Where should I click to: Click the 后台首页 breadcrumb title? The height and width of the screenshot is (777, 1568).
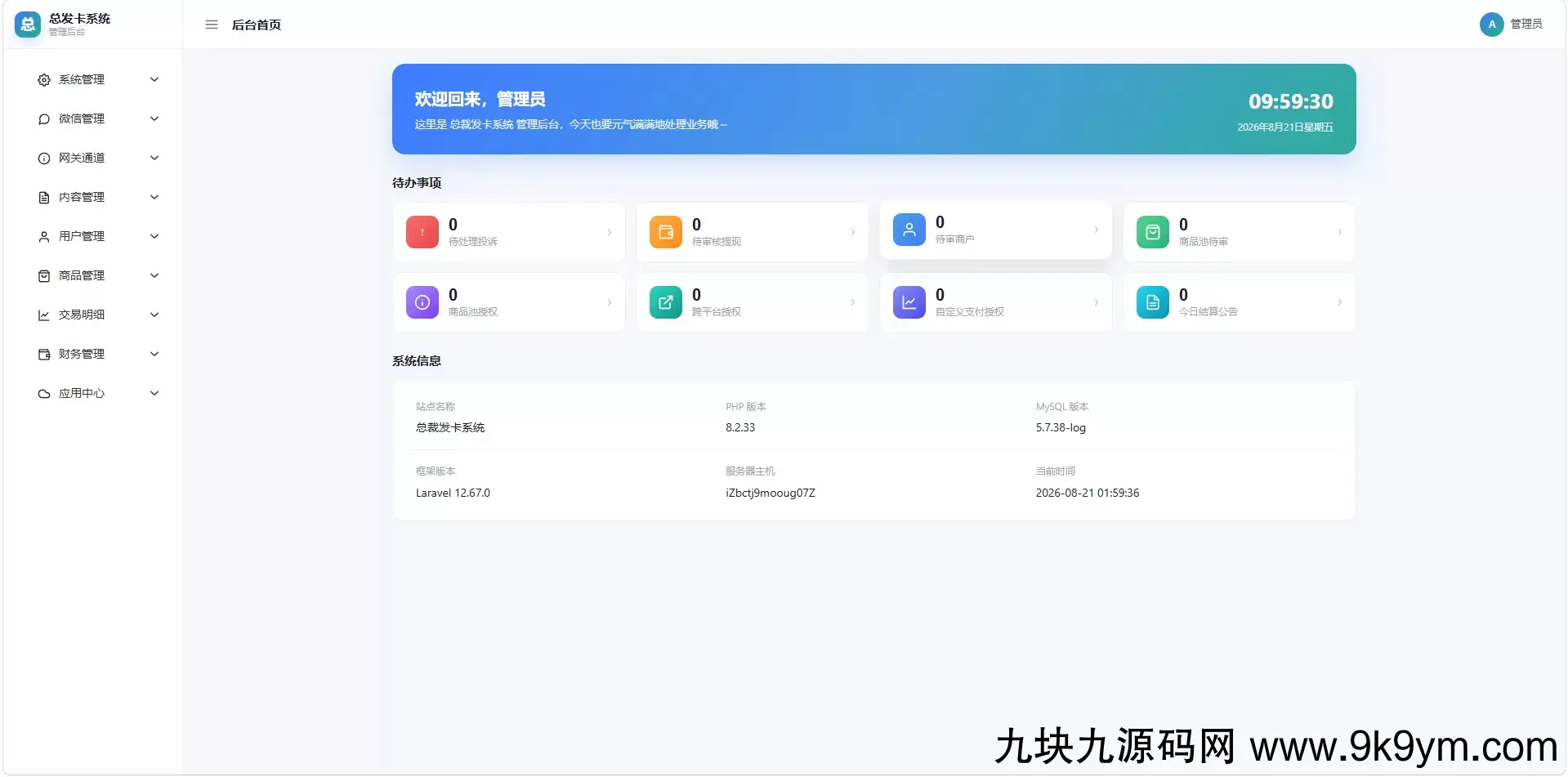[257, 25]
